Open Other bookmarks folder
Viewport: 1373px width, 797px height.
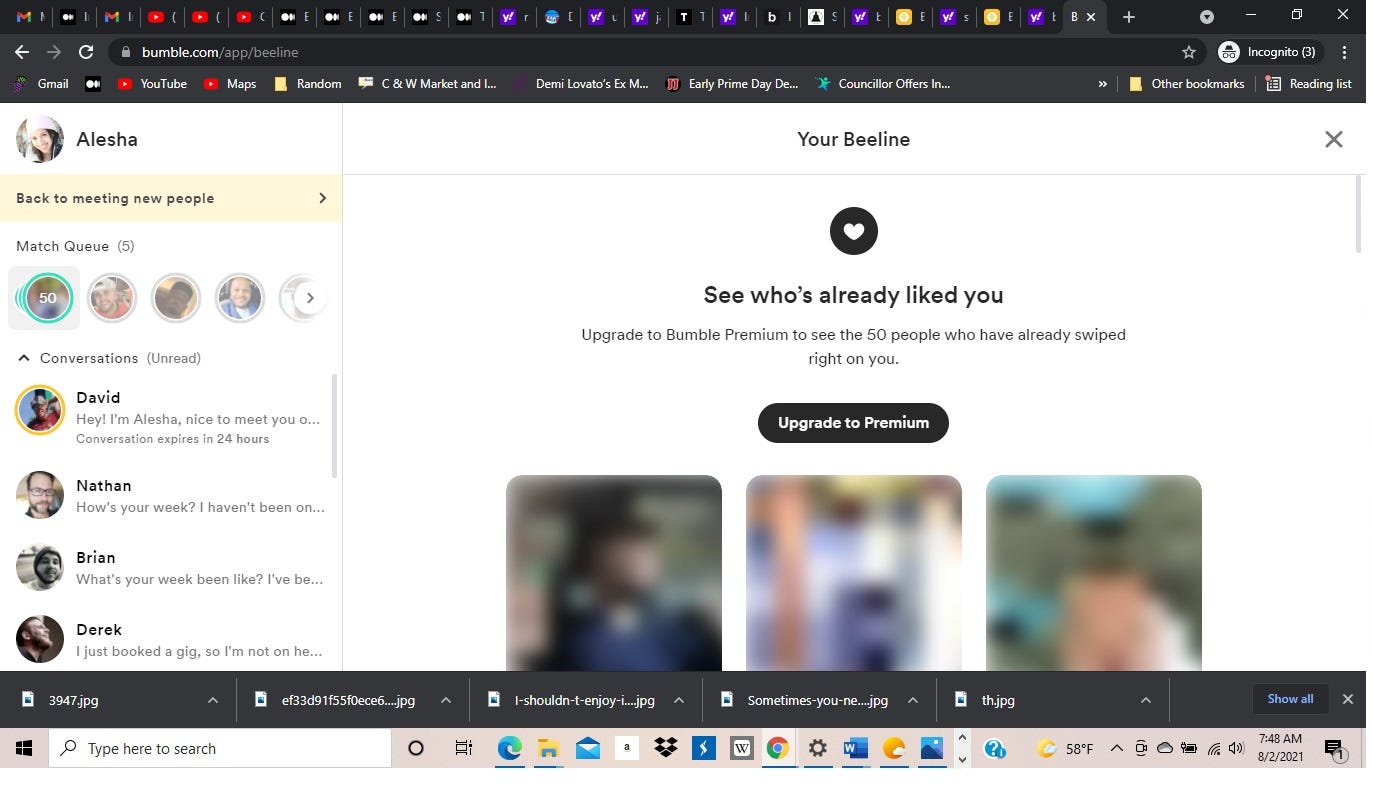tap(1186, 84)
